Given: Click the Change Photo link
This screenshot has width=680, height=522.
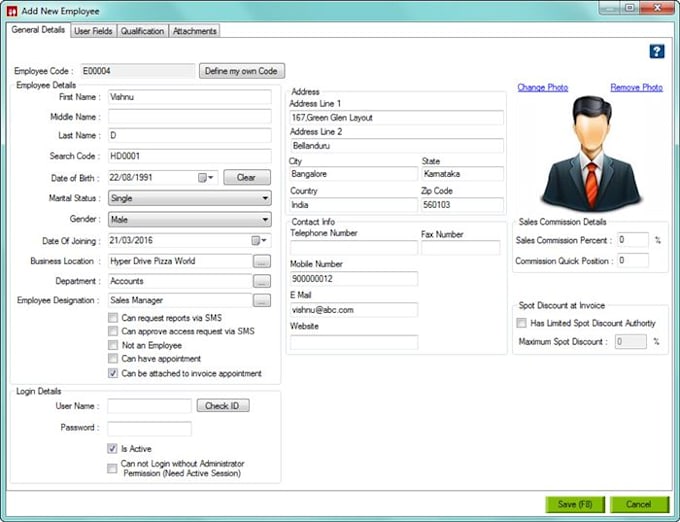Looking at the screenshot, I should 542,88.
